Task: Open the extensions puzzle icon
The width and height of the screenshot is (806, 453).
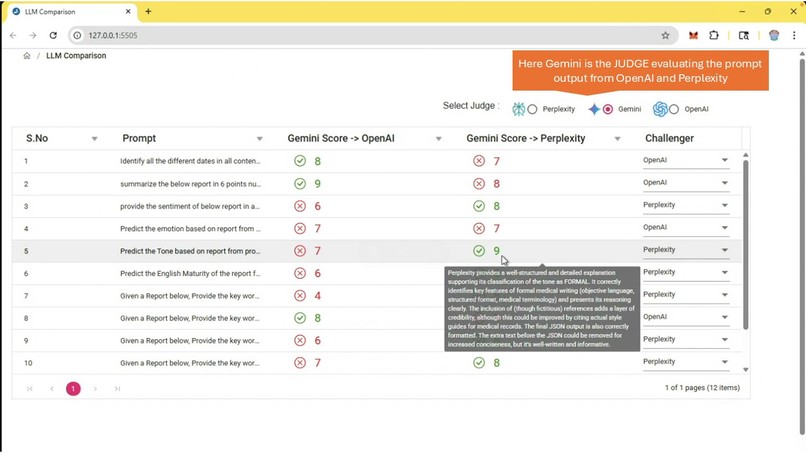Action: [x=713, y=35]
